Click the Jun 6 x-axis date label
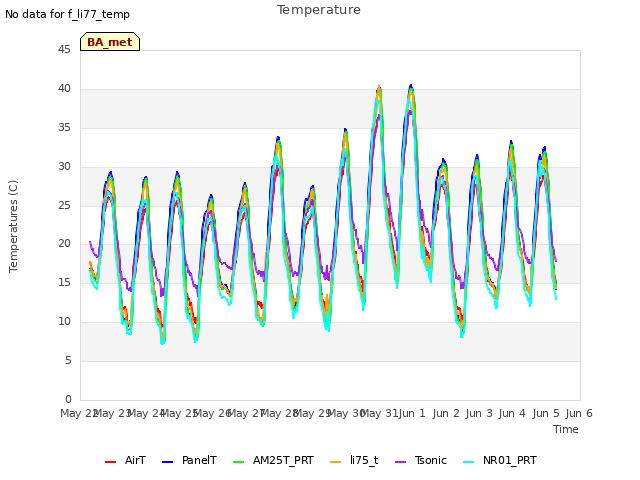Image resolution: width=640 pixels, height=480 pixels. pyautogui.click(x=579, y=413)
